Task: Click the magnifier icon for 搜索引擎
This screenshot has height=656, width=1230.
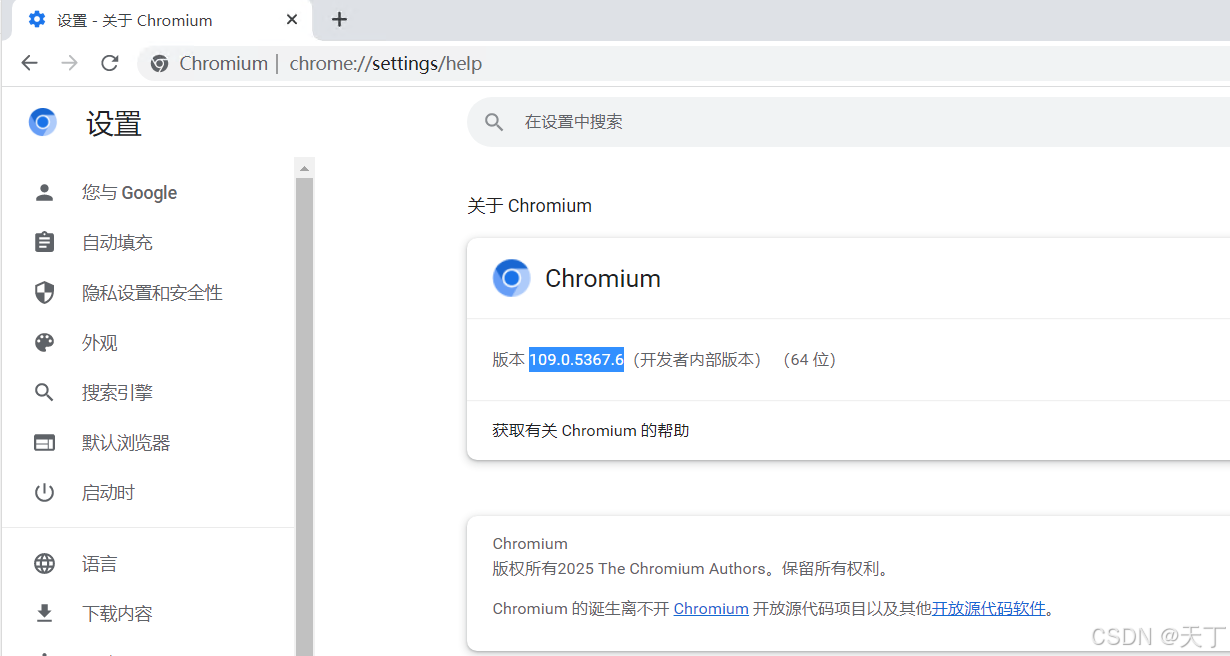Action: [x=44, y=392]
